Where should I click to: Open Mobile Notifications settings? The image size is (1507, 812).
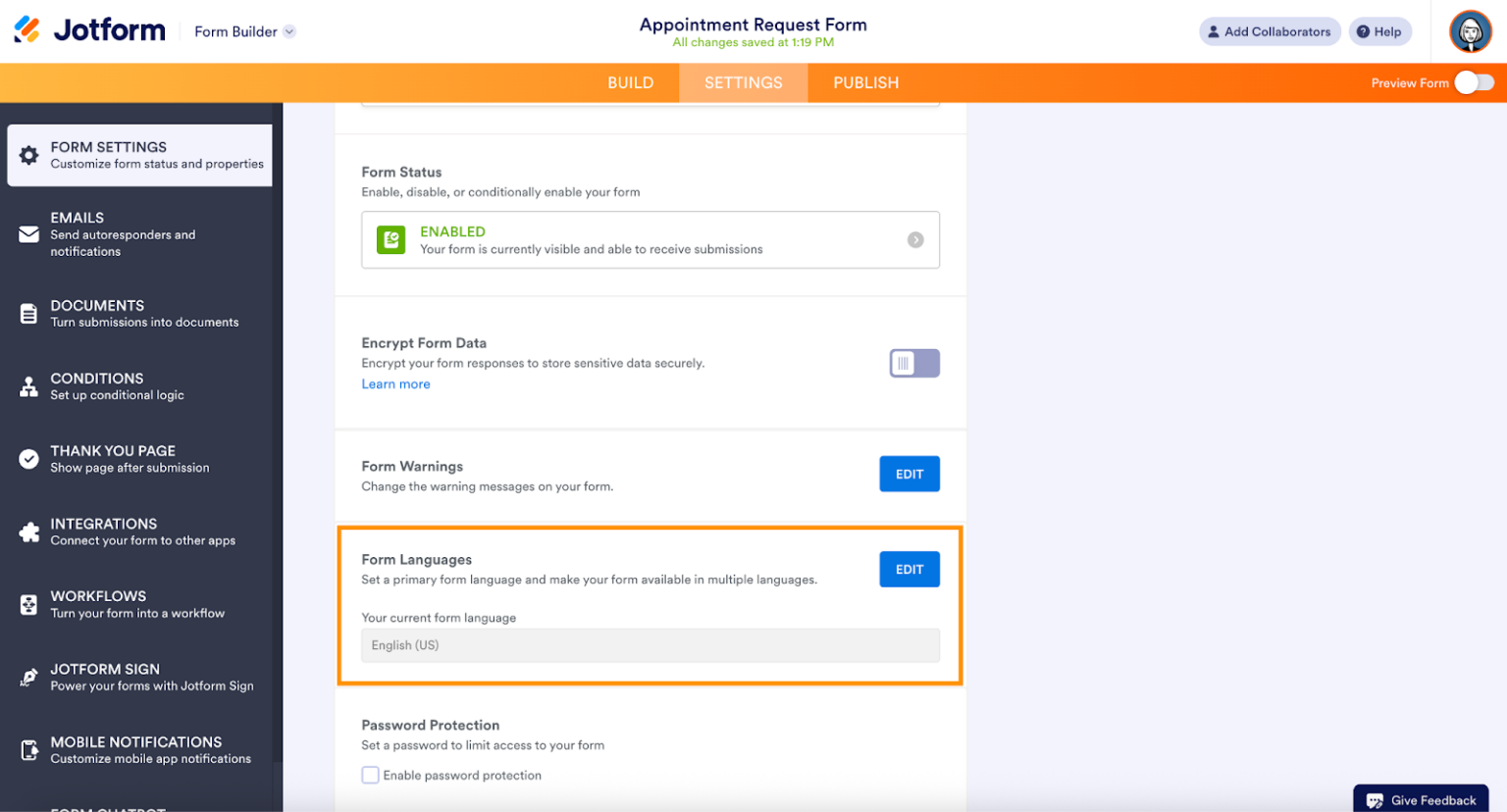point(138,749)
